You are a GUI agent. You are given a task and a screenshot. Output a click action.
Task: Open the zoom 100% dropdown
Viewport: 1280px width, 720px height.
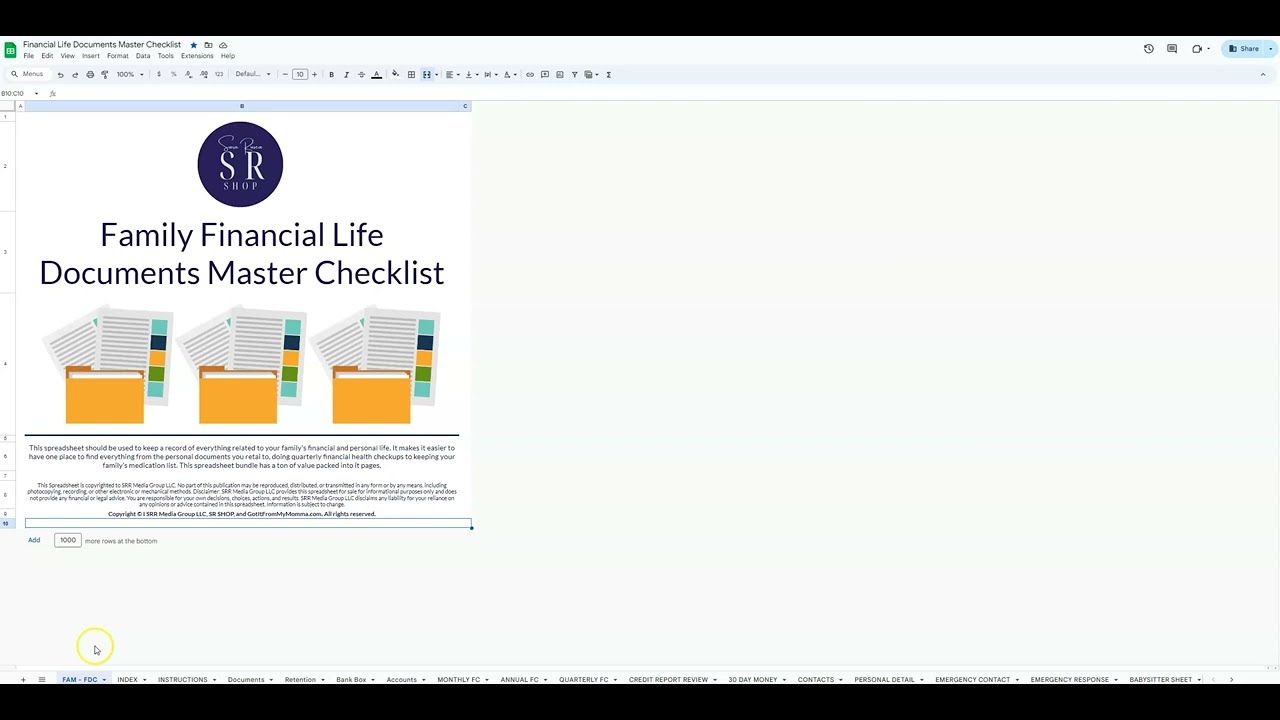(130, 75)
